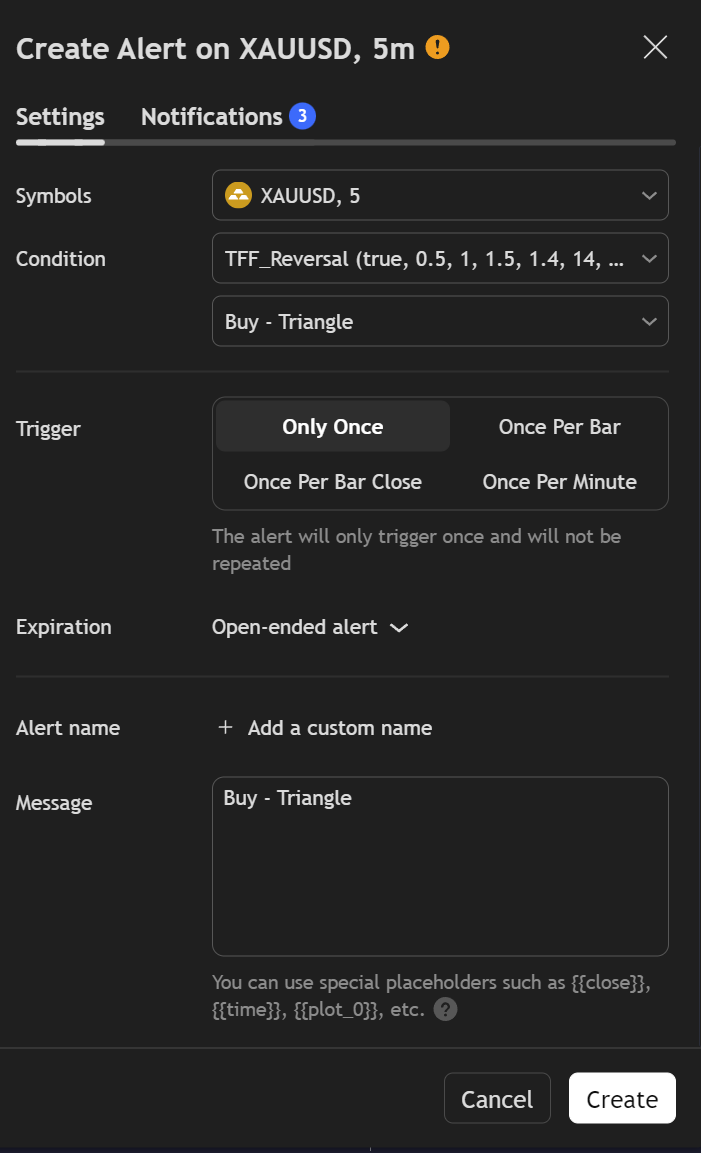The height and width of the screenshot is (1153, 701).
Task: Click Add a custom name link
Action: 340,727
